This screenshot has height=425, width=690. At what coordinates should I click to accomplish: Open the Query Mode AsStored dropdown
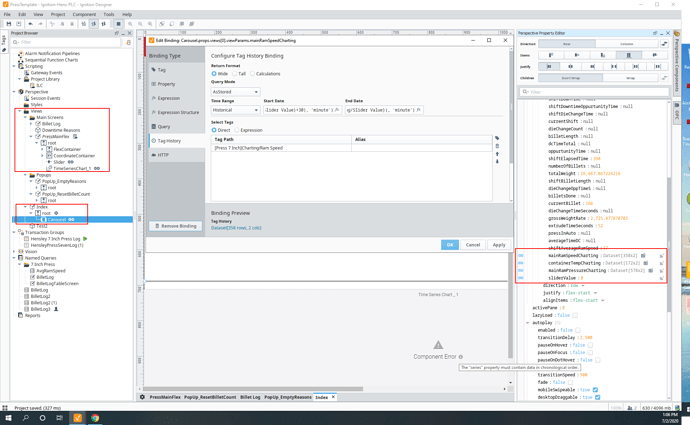tap(235, 92)
